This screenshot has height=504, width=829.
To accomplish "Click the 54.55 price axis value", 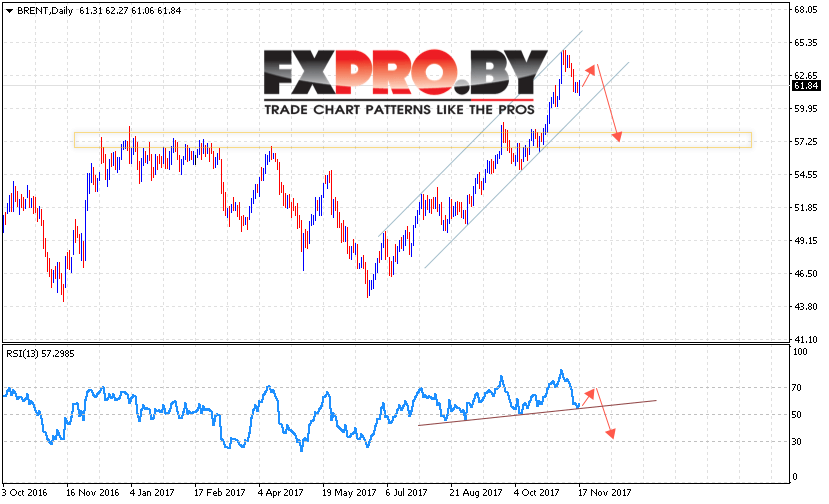I will tap(806, 175).
